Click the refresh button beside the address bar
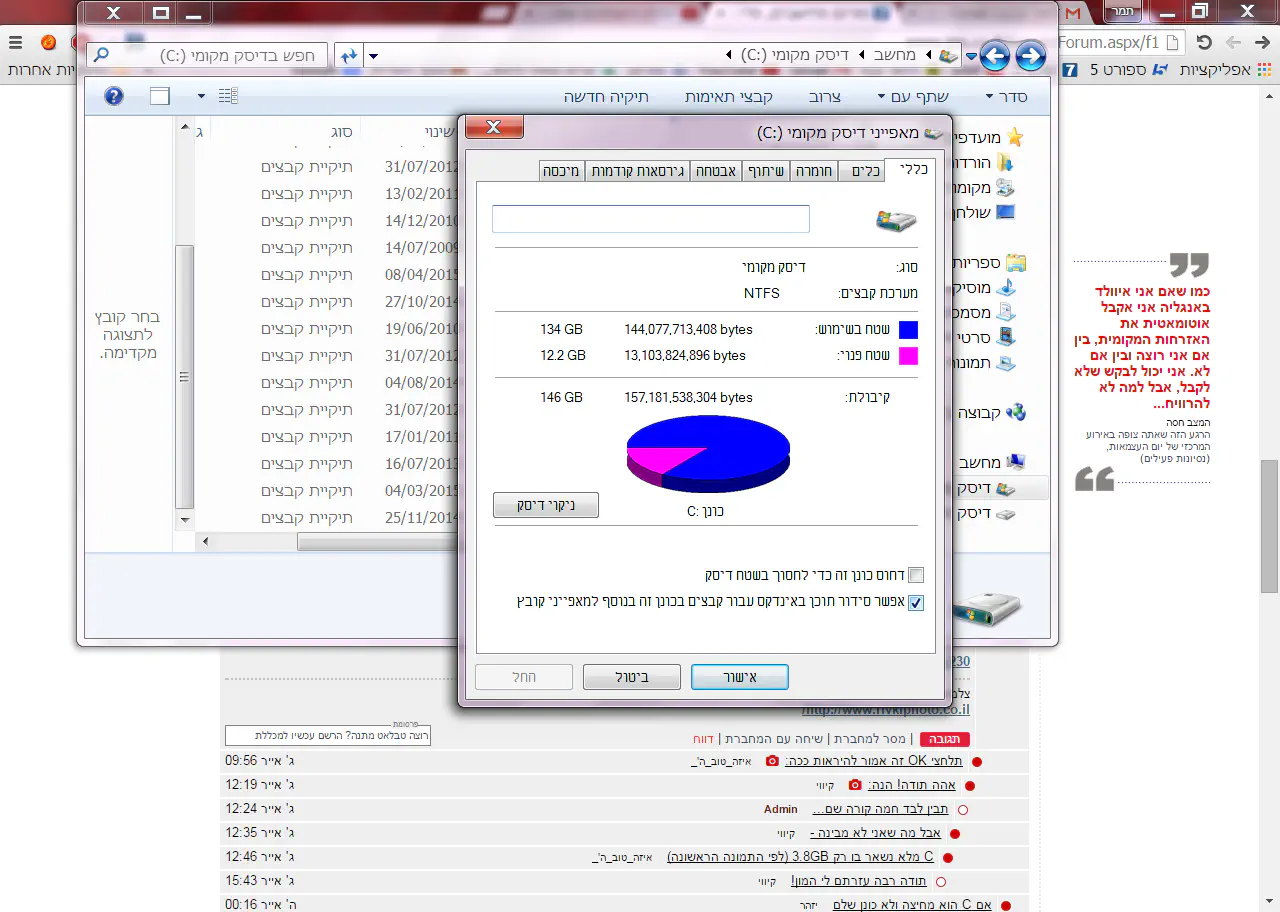Viewport: 1280px width, 912px height. click(349, 56)
